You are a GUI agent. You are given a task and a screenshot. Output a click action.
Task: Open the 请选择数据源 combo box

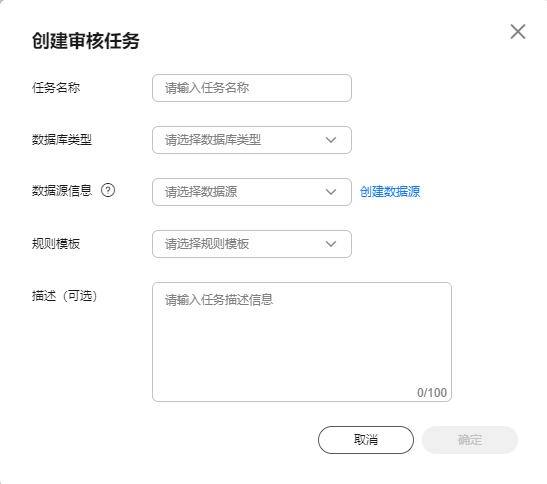click(252, 192)
